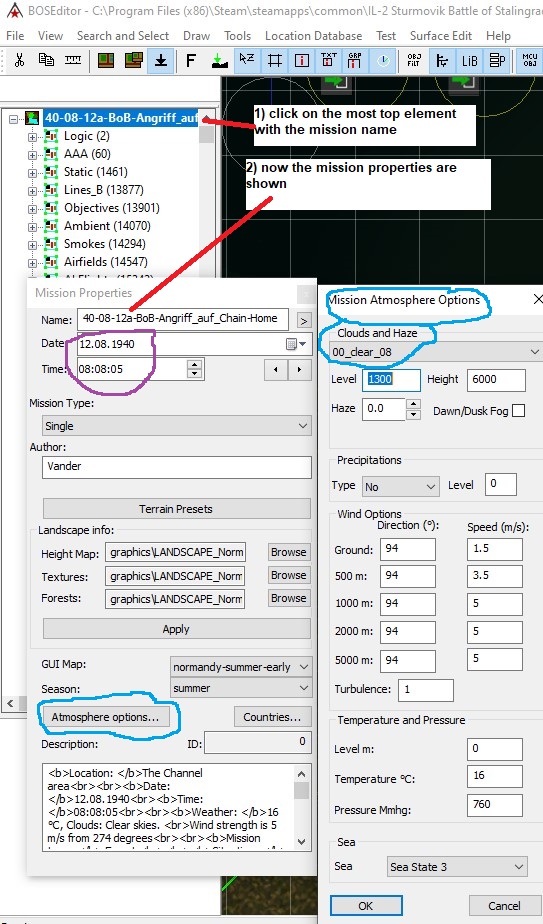Click the Terrain Presets button
543x924 pixels.
pyautogui.click(x=177, y=509)
